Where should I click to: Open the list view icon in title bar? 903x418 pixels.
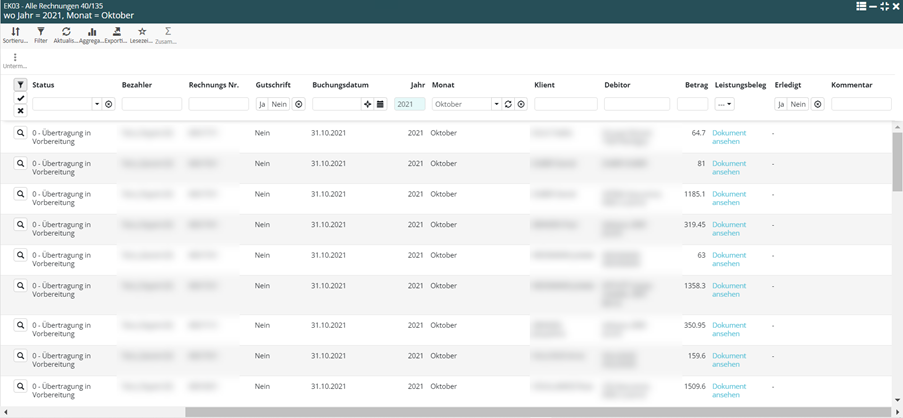(x=861, y=7)
